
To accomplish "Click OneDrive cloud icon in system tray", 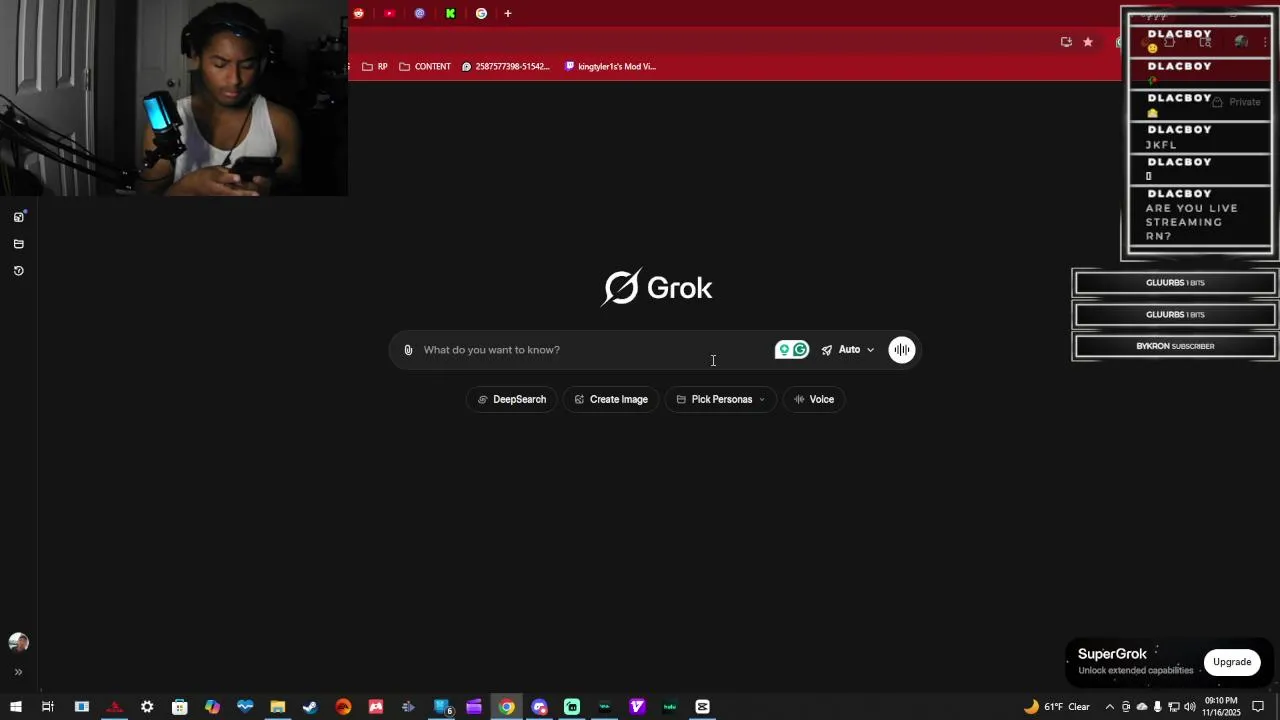I will (x=1142, y=707).
